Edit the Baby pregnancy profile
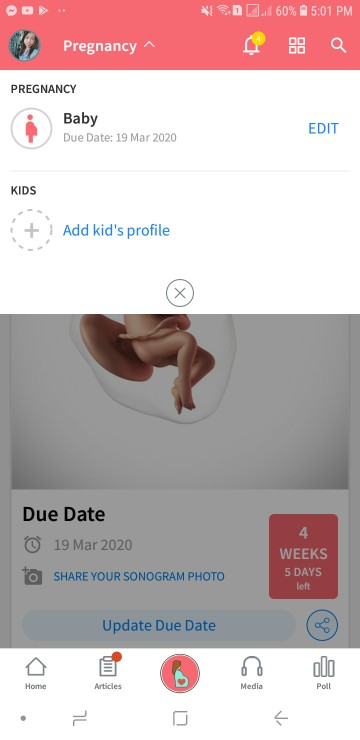The width and height of the screenshot is (360, 740). pyautogui.click(x=323, y=128)
